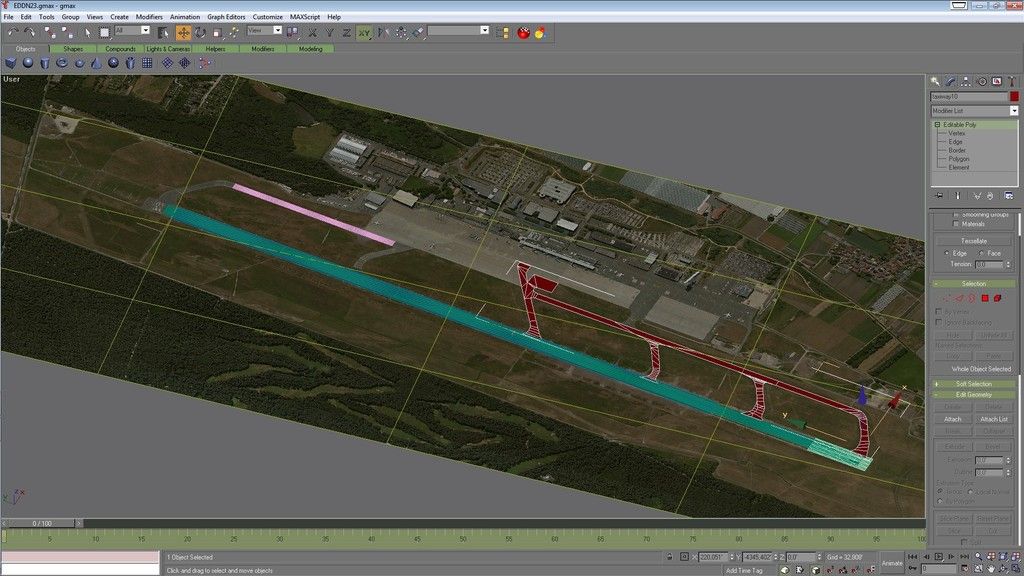Click the Undo arrow icon
This screenshot has height=576, width=1024.
tap(14, 33)
